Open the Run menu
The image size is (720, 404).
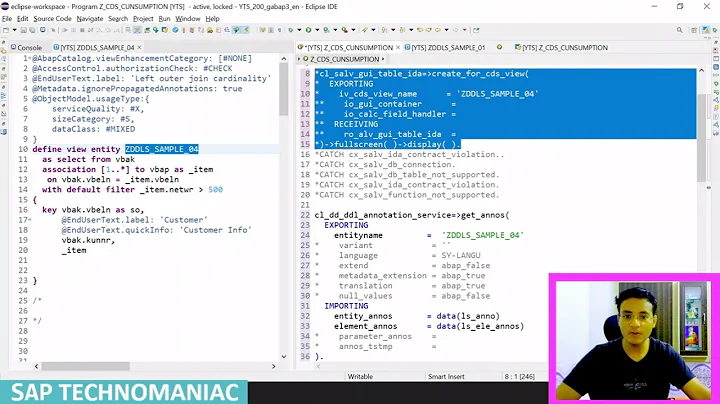[164, 19]
